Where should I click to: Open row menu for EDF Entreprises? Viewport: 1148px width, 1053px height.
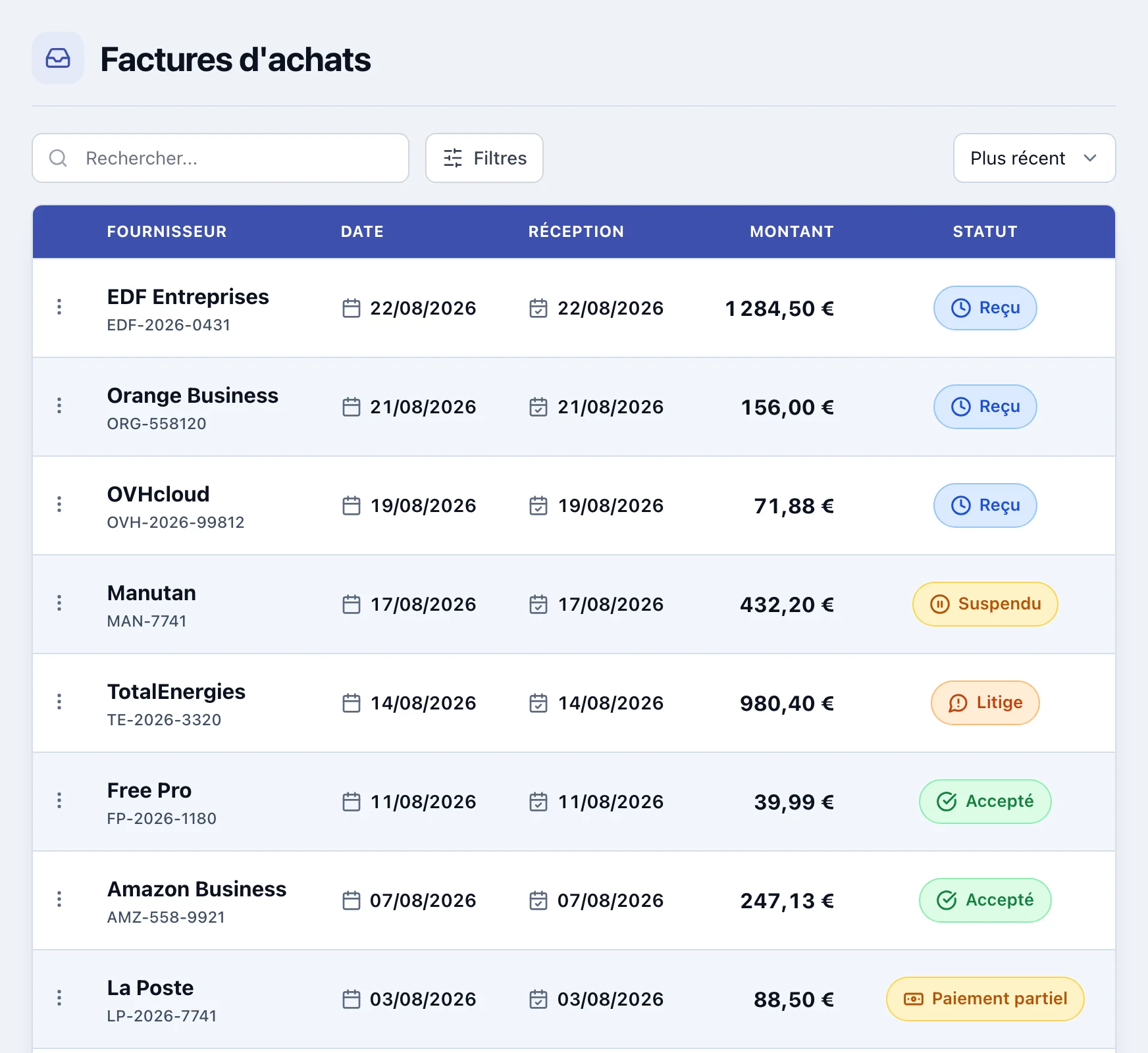[59, 307]
